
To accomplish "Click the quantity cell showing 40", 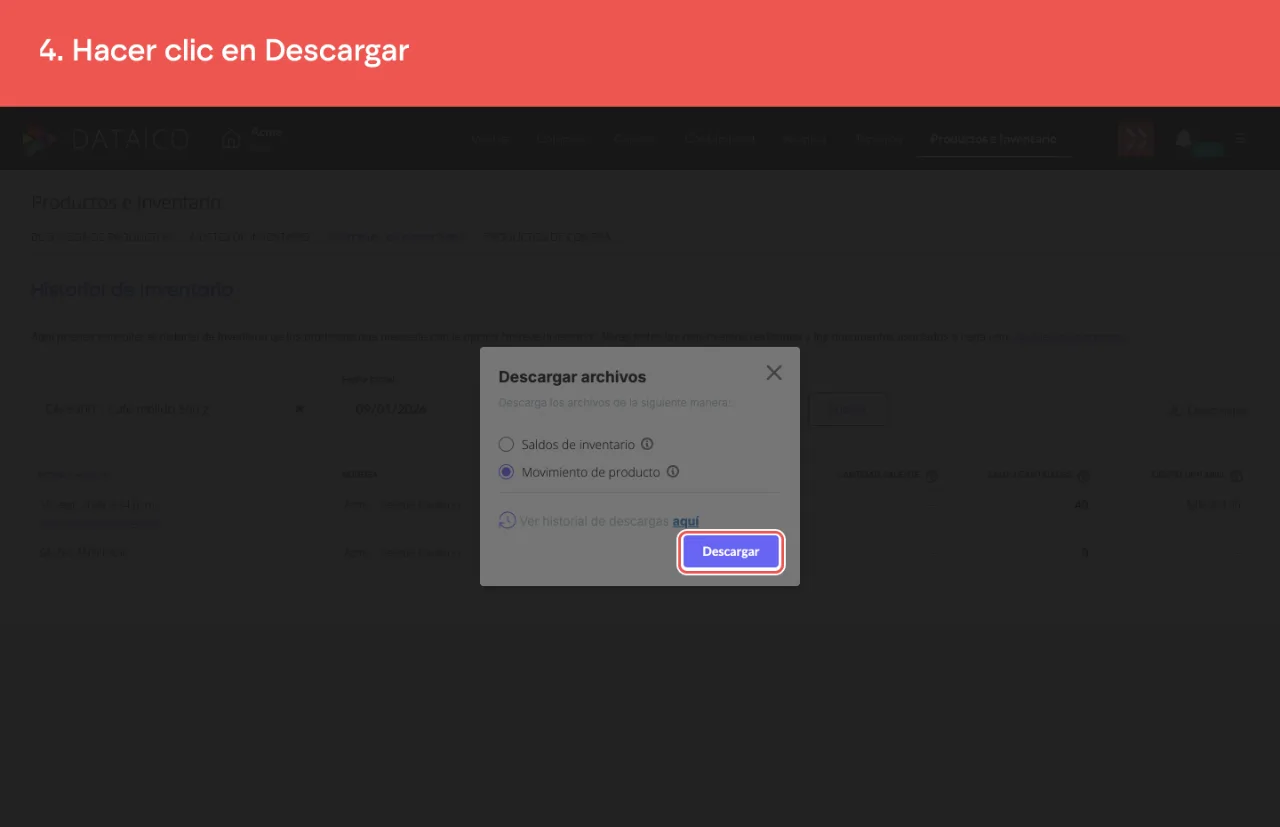I will coord(1081,505).
